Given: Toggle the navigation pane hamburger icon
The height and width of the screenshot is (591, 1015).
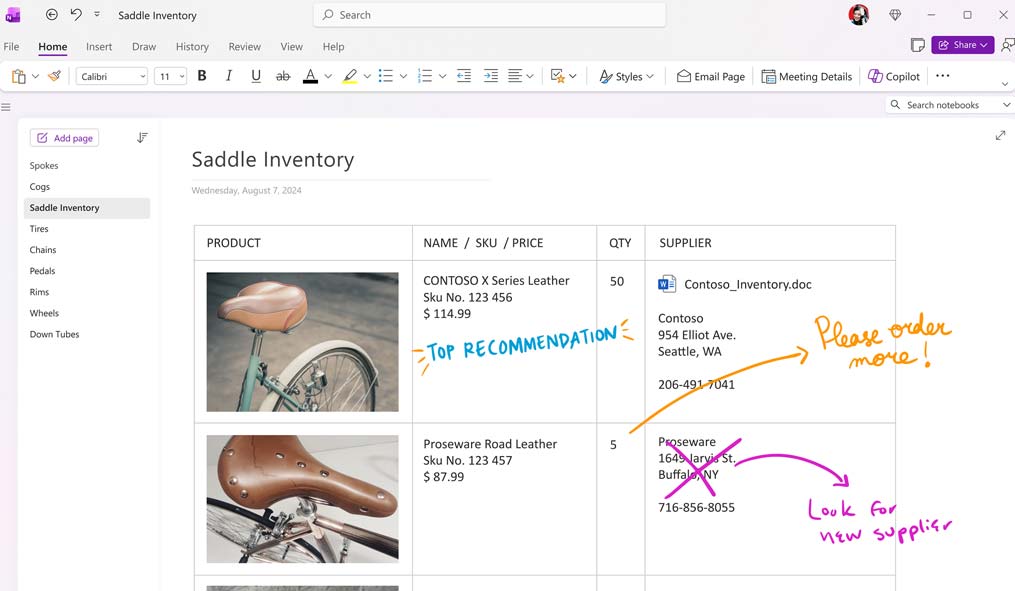Looking at the screenshot, I should [x=6, y=107].
